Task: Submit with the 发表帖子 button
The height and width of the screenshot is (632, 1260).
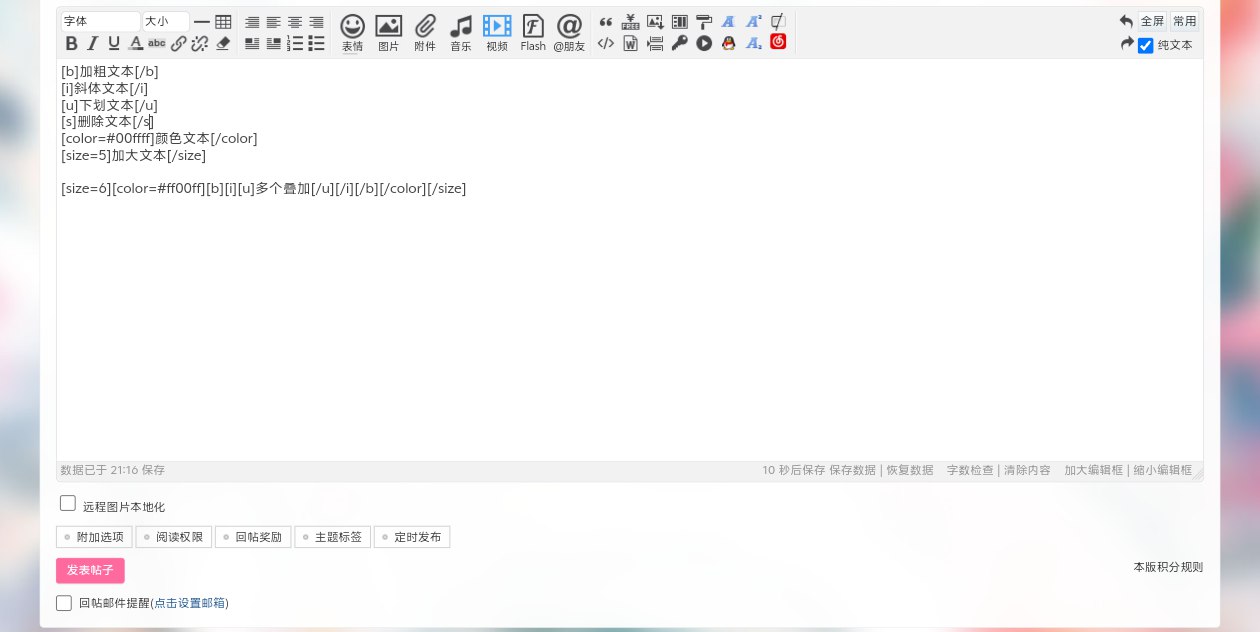Action: point(90,570)
